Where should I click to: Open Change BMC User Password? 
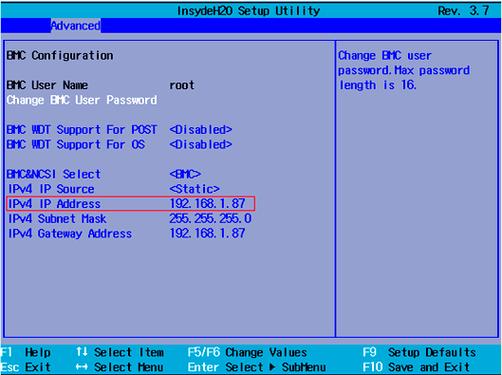click(82, 100)
